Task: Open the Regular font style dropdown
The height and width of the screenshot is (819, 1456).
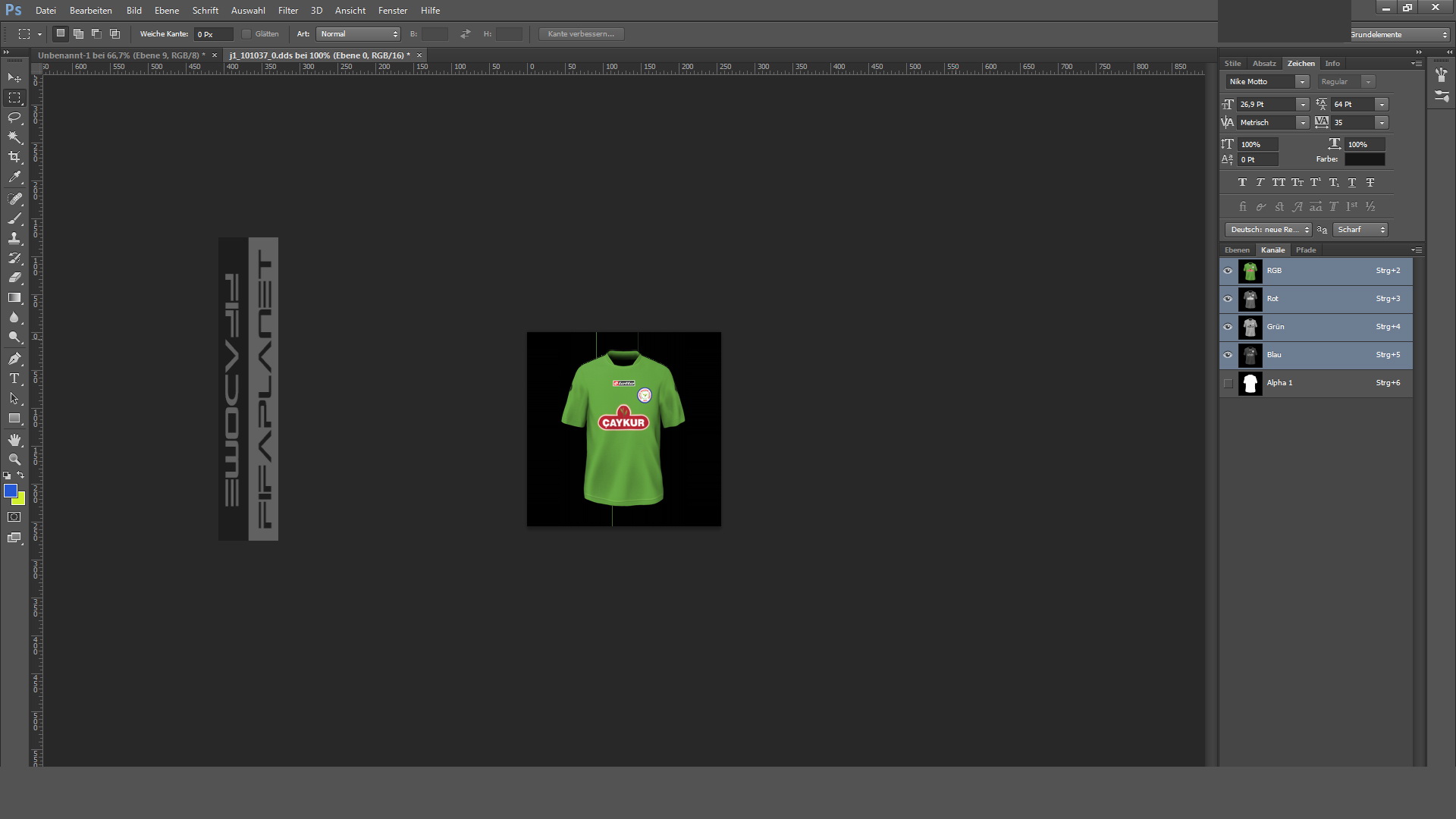Action: pyautogui.click(x=1368, y=82)
